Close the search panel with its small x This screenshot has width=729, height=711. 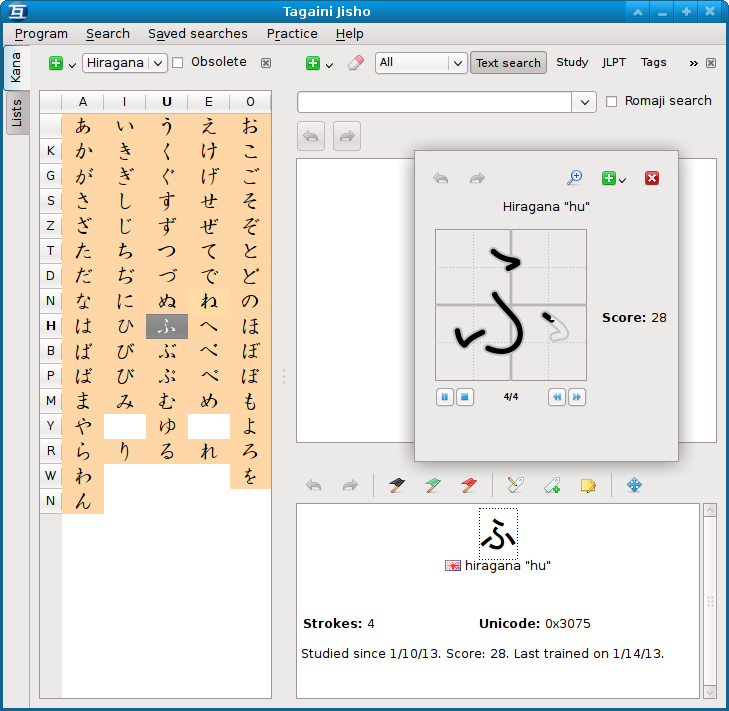(711, 63)
